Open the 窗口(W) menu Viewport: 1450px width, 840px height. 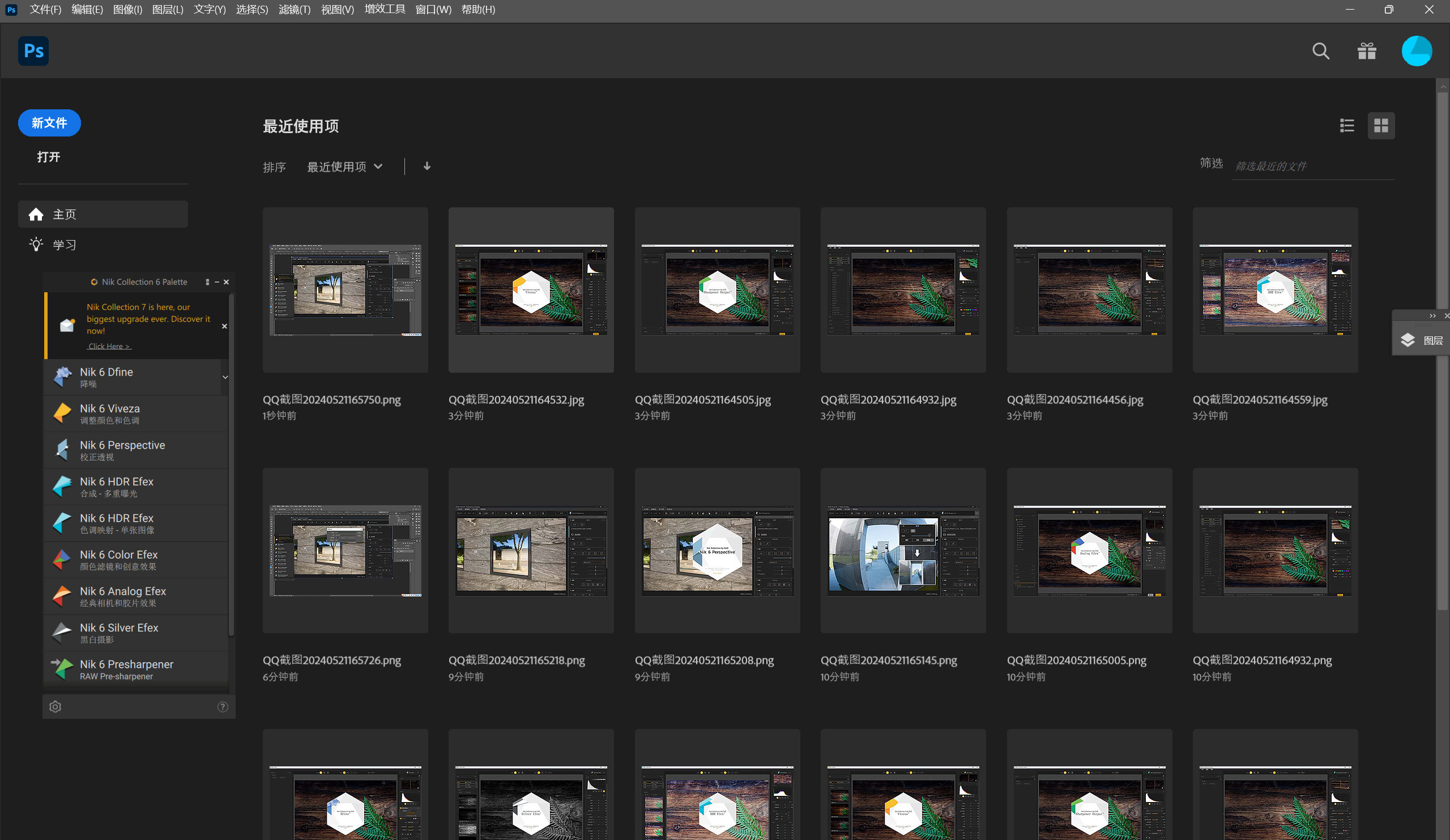point(433,9)
